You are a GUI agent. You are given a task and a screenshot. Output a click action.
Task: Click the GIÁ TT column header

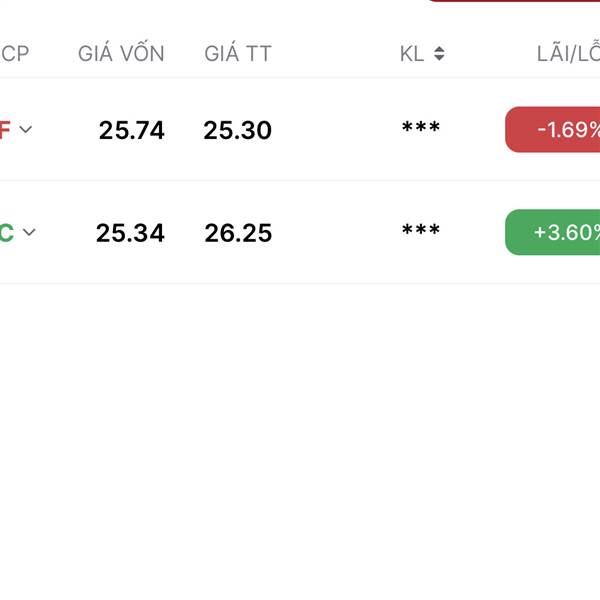238,54
